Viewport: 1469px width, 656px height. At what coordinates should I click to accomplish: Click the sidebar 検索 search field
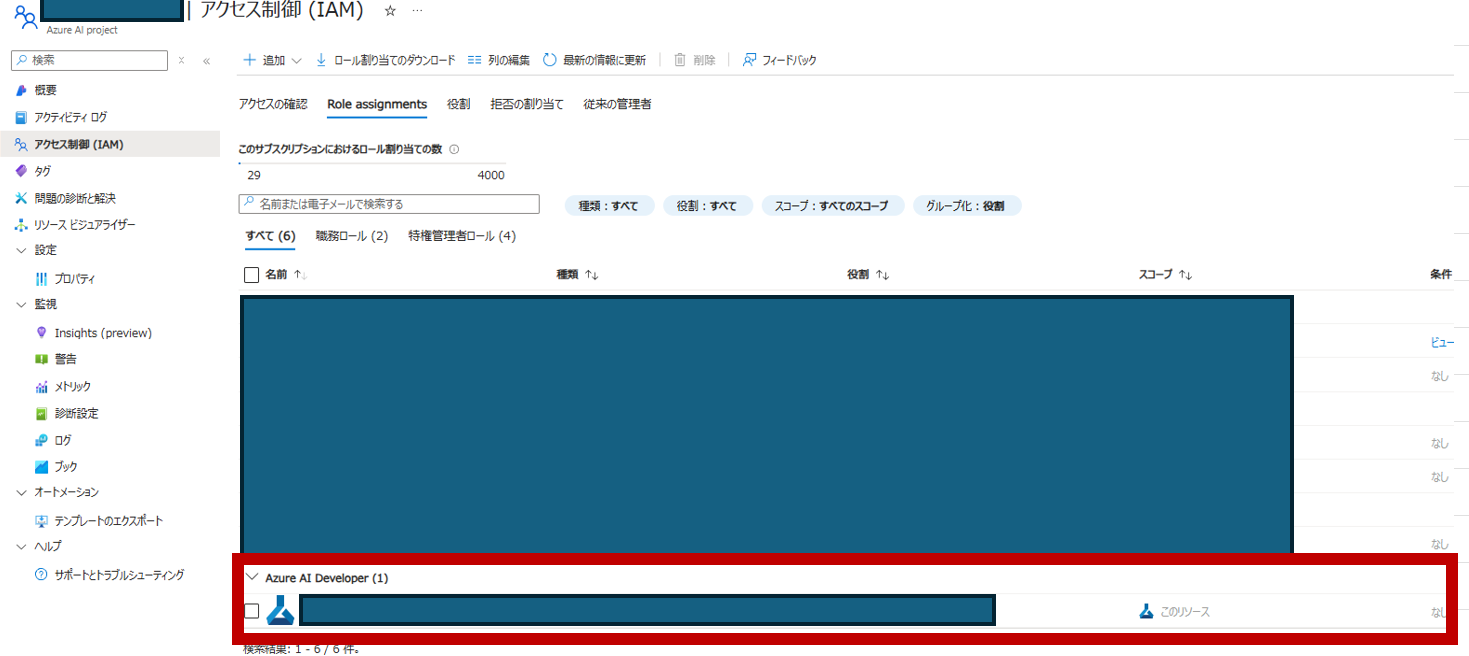tap(89, 61)
